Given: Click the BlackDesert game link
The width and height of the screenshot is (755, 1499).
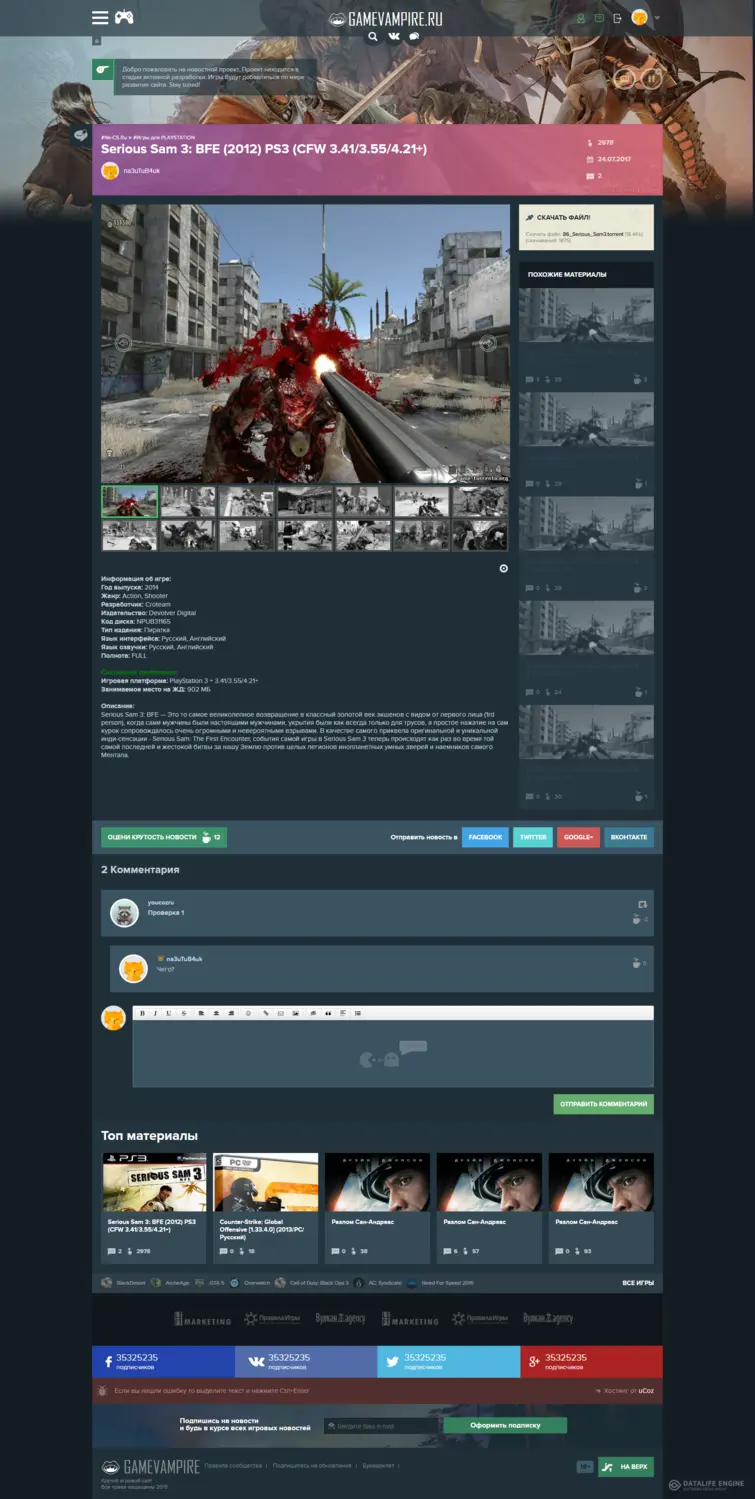Looking at the screenshot, I should [124, 1282].
